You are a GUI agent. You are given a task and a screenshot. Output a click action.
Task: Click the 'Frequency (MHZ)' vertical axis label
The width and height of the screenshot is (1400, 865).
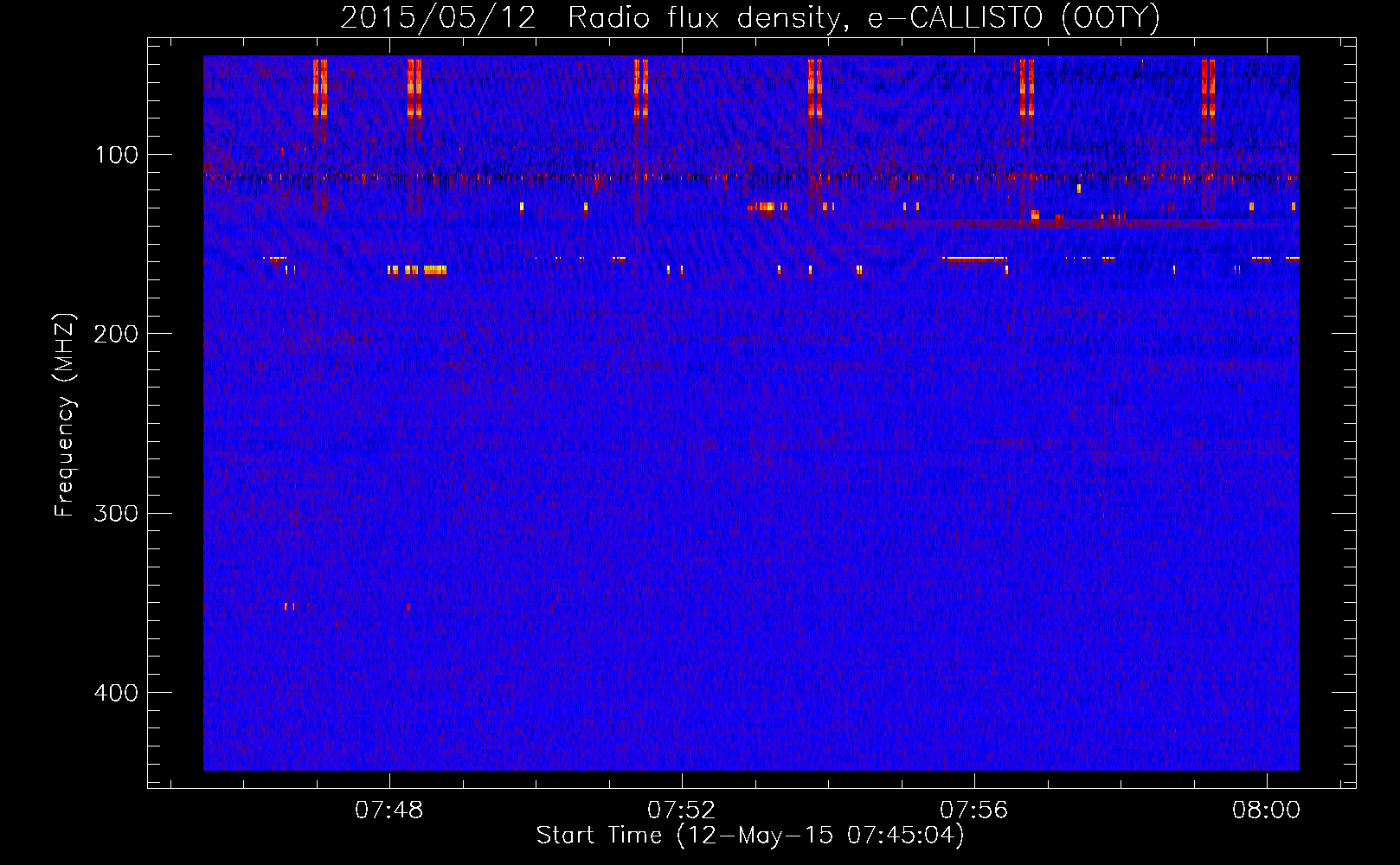click(65, 416)
